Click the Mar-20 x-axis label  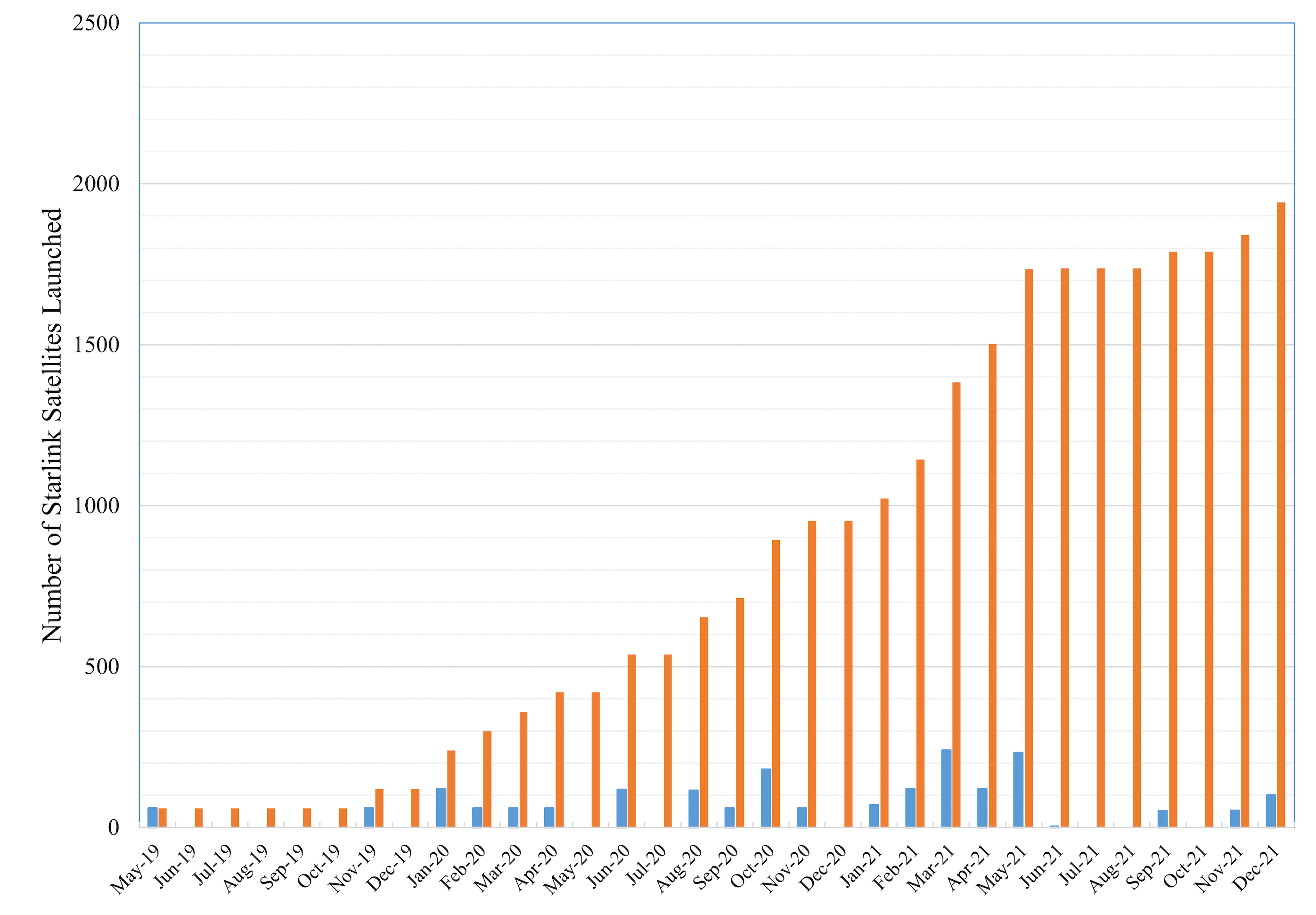pyautogui.click(x=498, y=868)
